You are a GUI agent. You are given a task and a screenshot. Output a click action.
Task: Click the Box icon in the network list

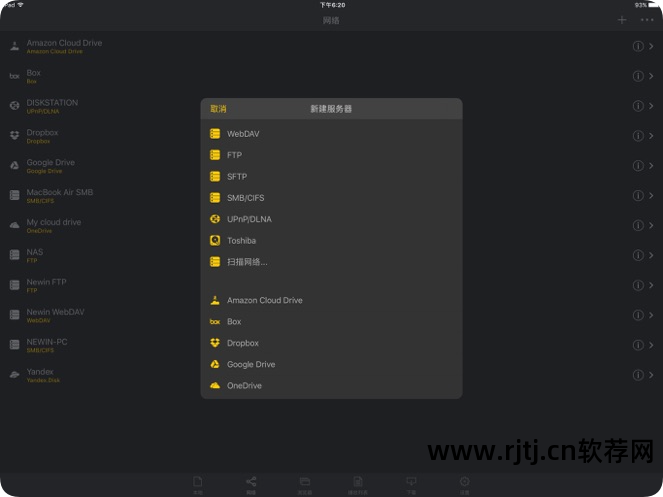click(14, 76)
